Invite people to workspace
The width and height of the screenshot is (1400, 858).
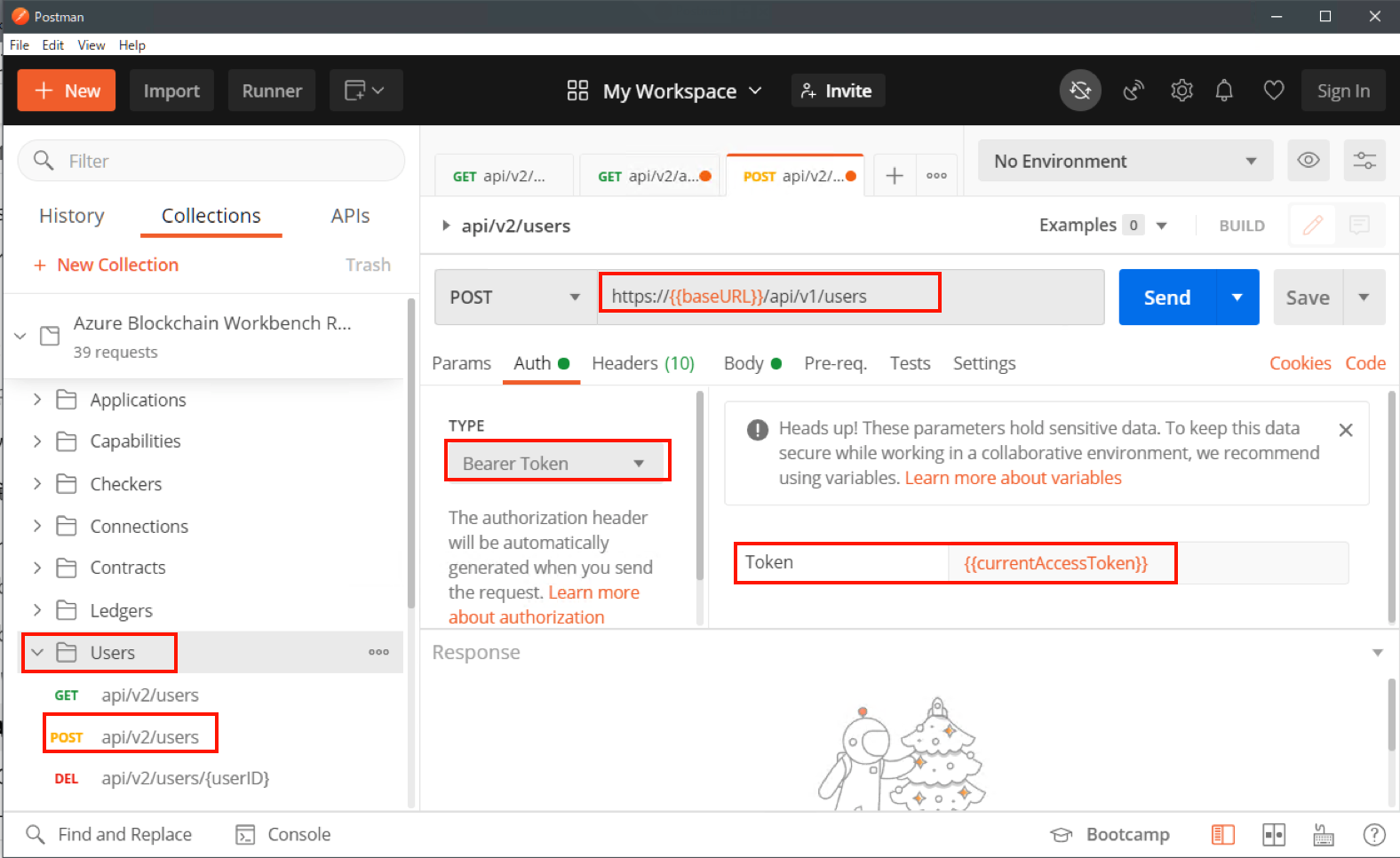(838, 91)
